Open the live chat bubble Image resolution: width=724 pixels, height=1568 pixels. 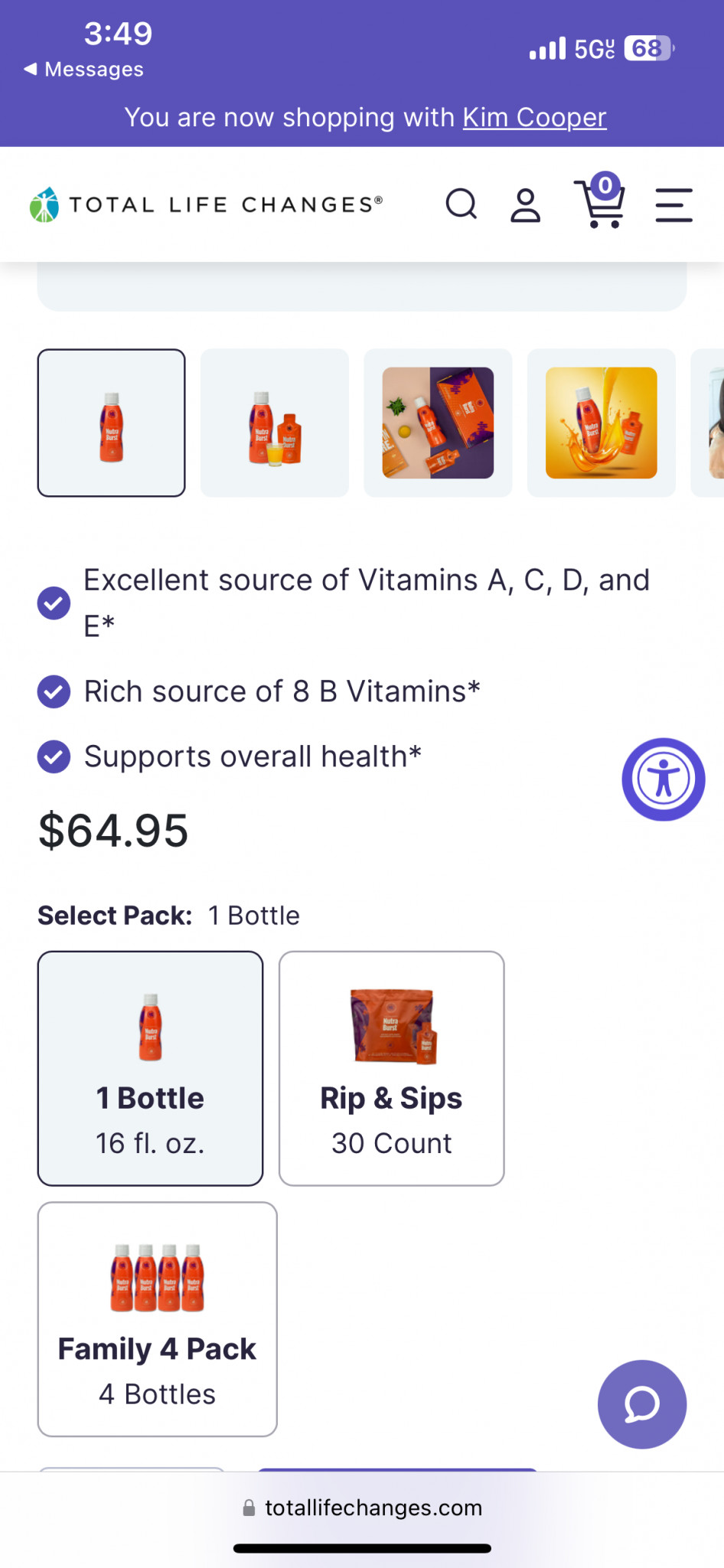click(x=641, y=1404)
